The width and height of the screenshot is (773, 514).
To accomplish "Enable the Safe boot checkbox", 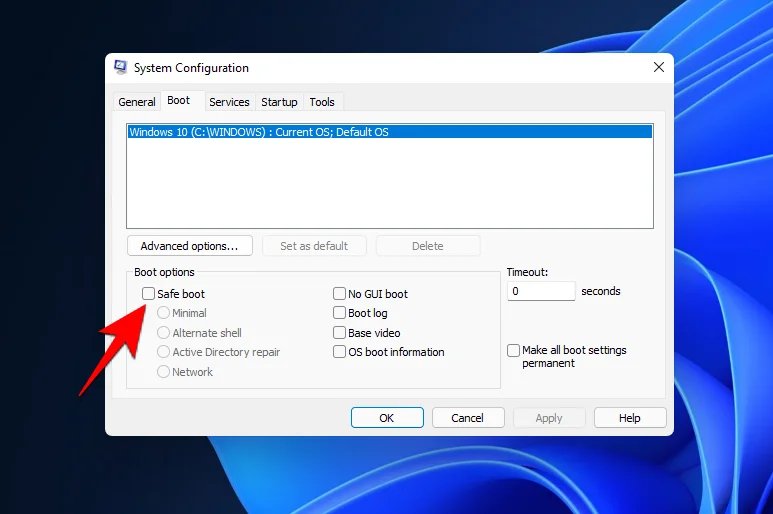I will click(148, 294).
